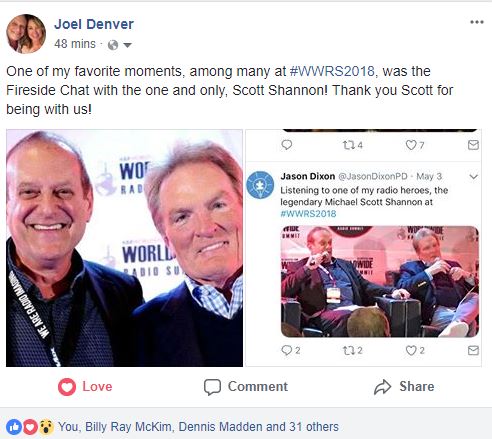Click the globe public privacy icon

(x=113, y=45)
